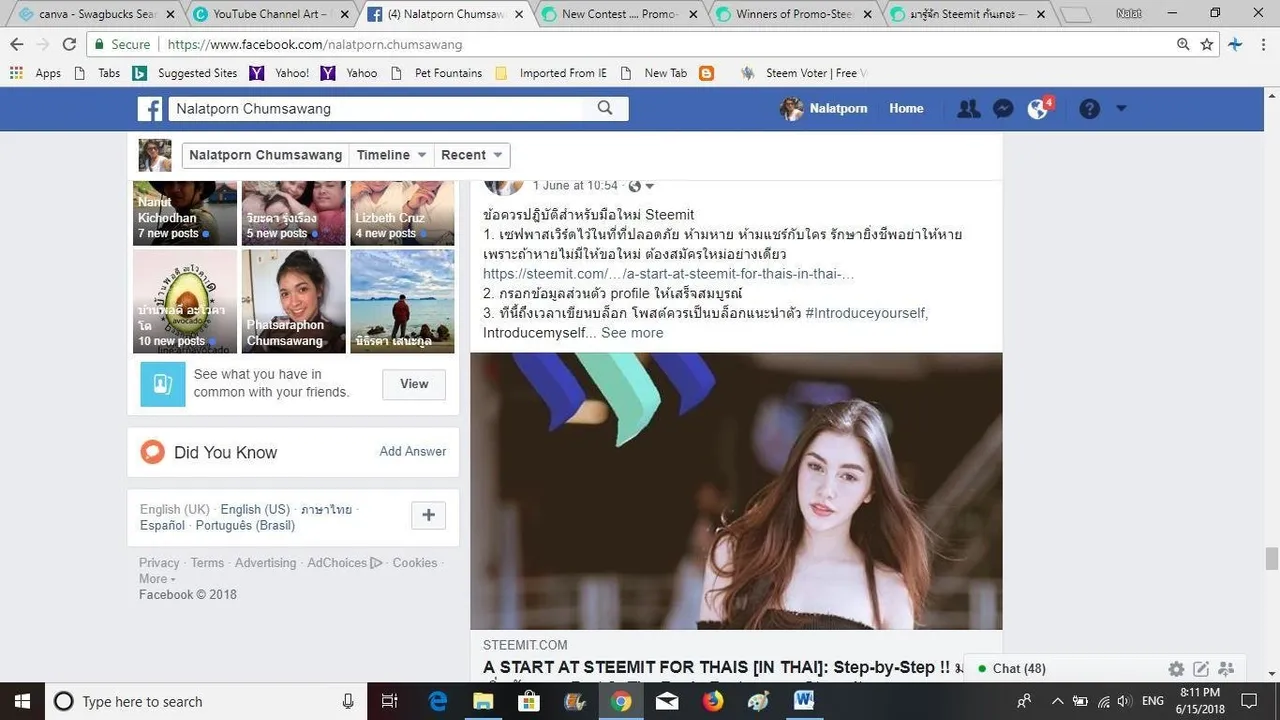Open Microsoft Edge from taskbar
The image size is (1280, 720).
pyautogui.click(x=438, y=701)
